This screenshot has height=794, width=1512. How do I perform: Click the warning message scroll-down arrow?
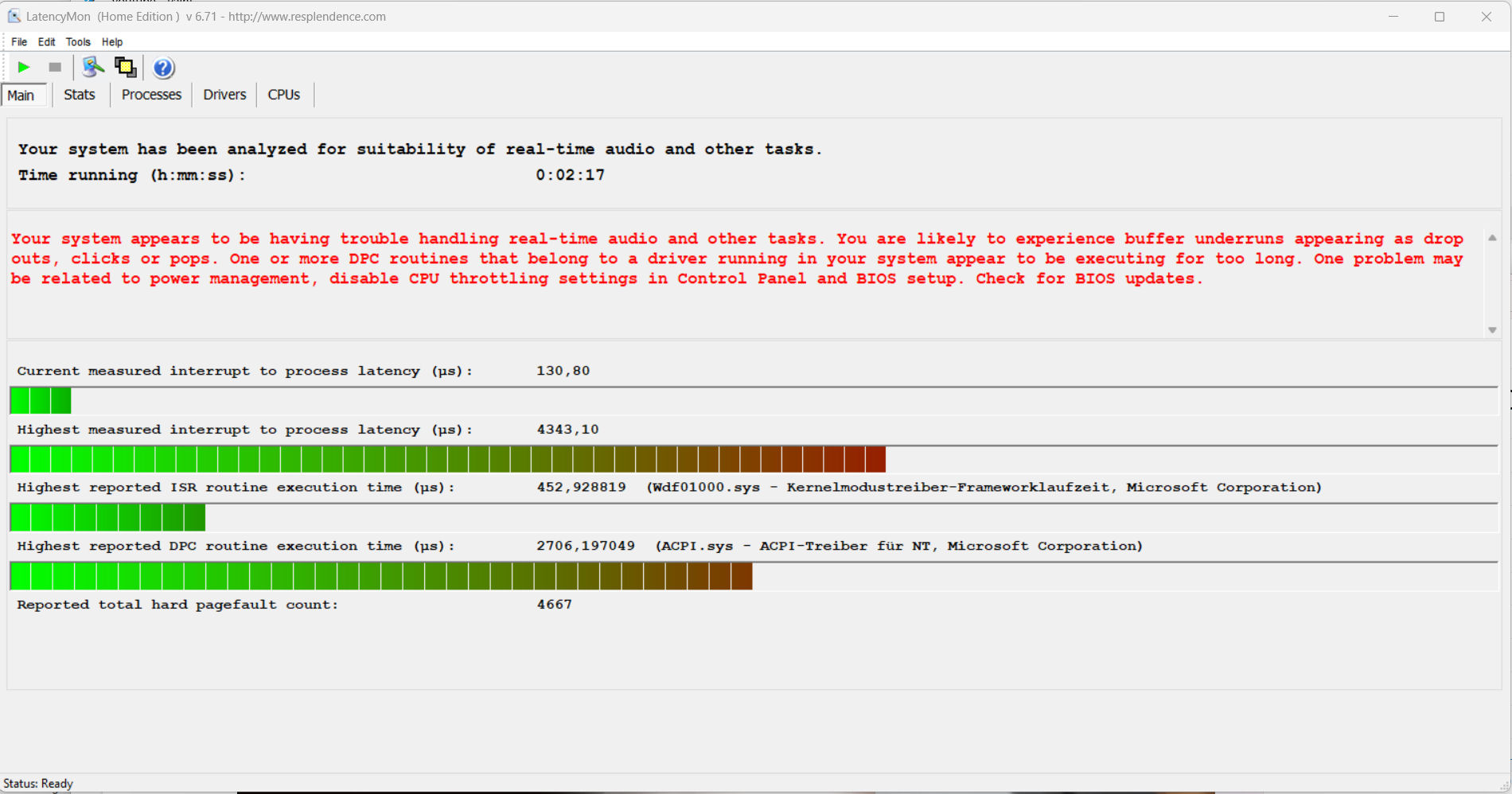click(x=1493, y=330)
